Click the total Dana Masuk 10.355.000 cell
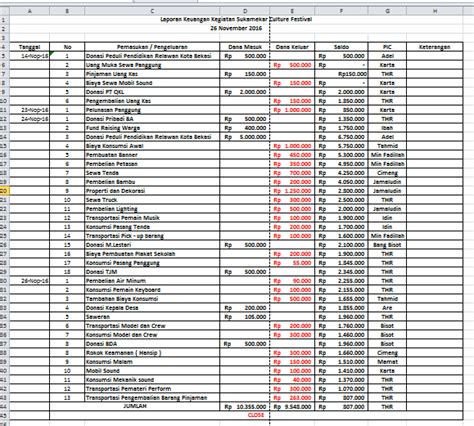The width and height of the screenshot is (474, 426). [x=245, y=407]
